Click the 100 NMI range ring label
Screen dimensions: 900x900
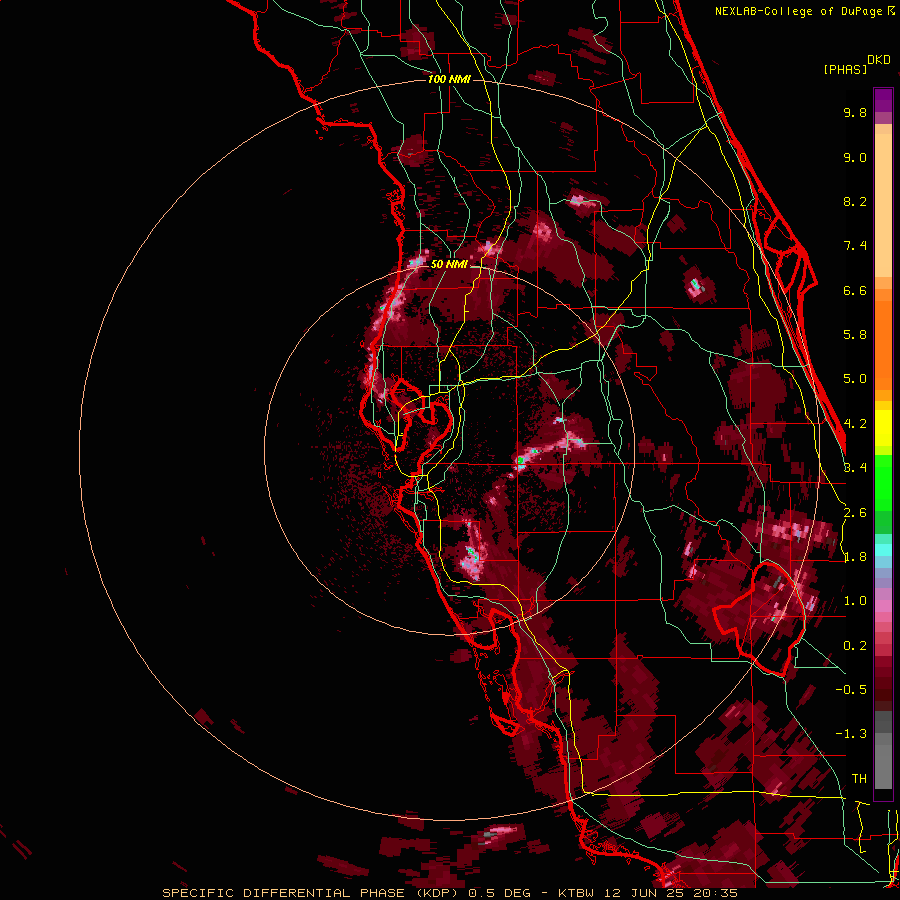pos(449,79)
